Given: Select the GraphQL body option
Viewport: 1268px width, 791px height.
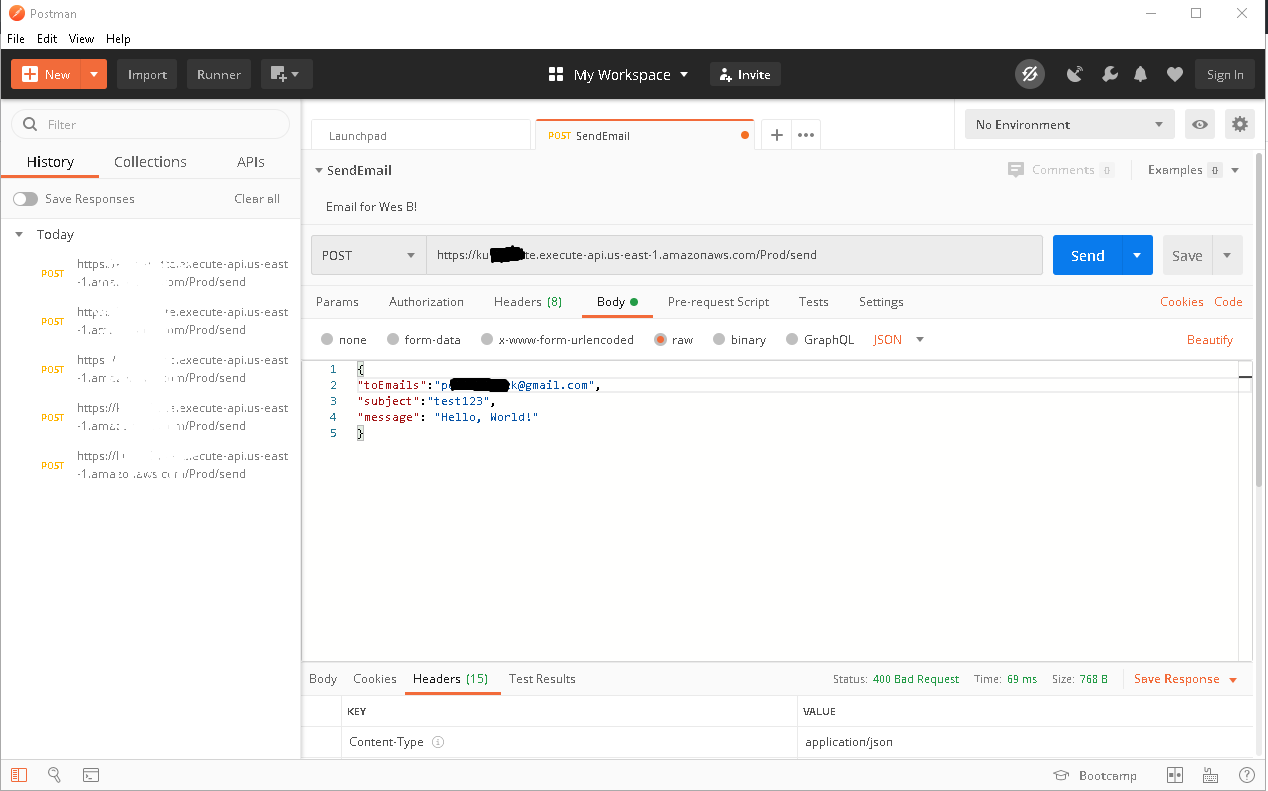Looking at the screenshot, I should 792,340.
